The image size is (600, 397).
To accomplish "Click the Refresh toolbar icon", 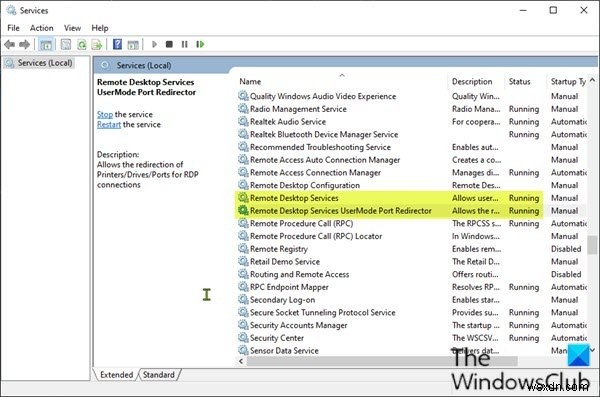I will (82, 44).
